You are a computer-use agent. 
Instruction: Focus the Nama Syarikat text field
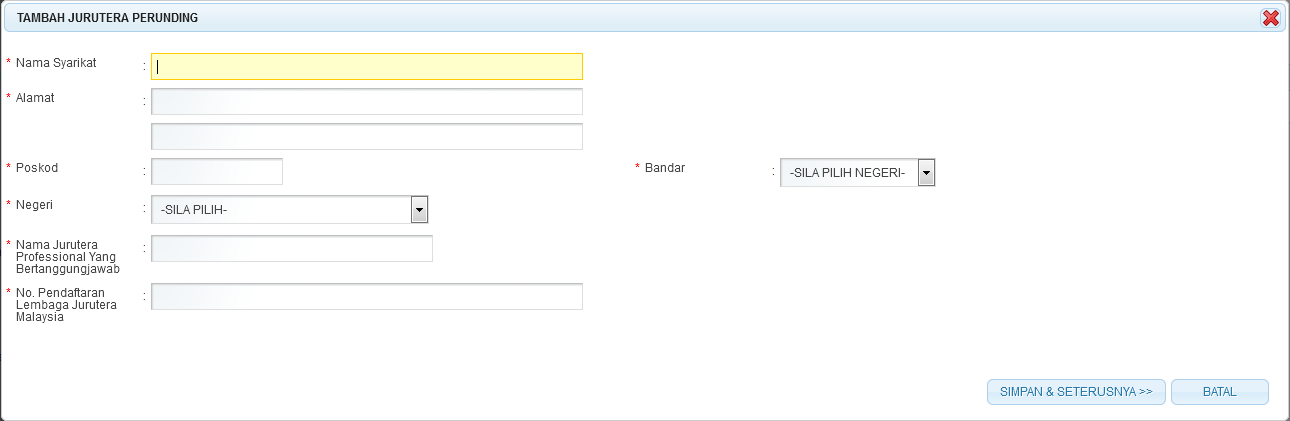[x=367, y=66]
